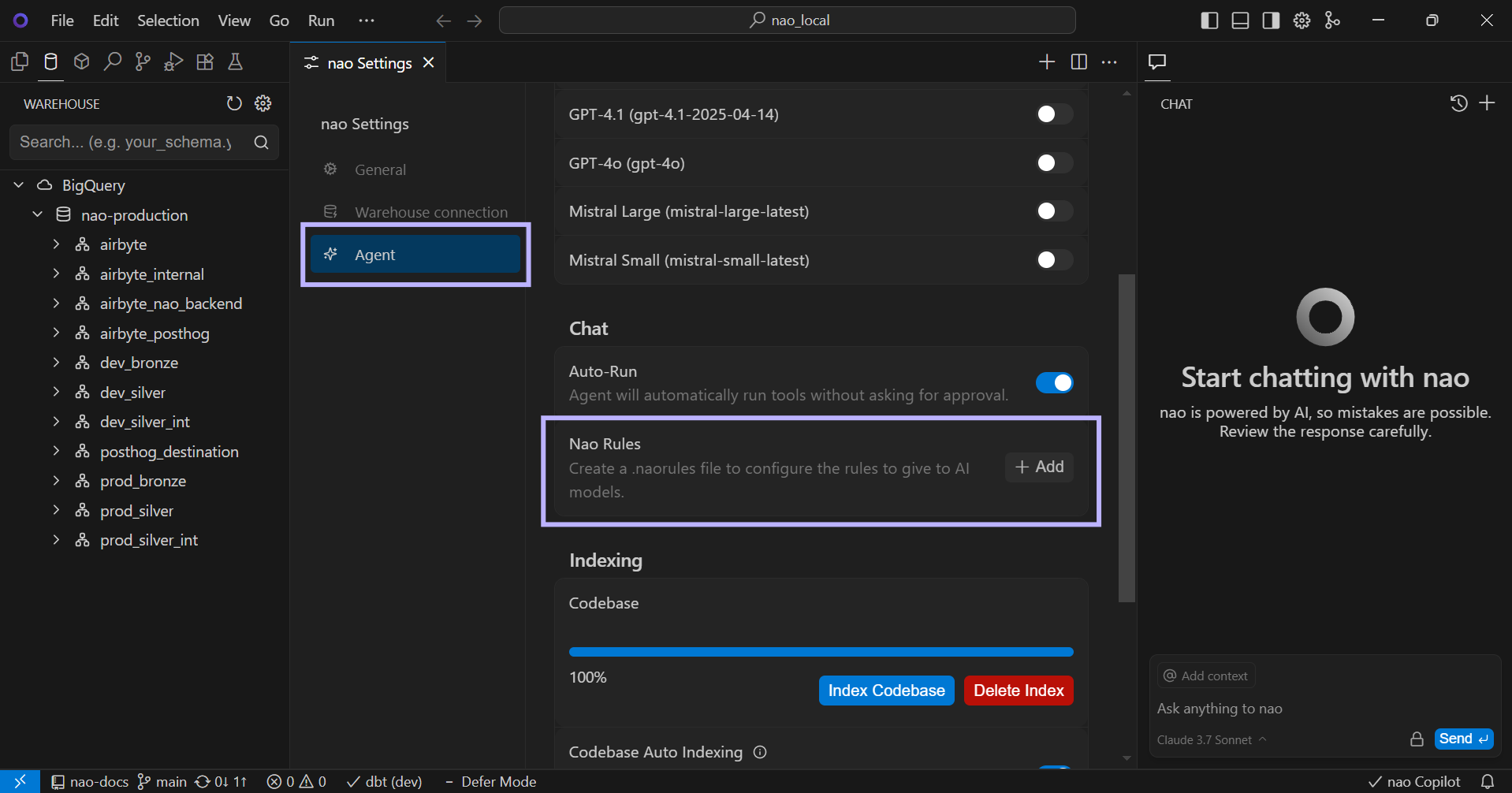Expand the airbyte_posthog schema
Image resolution: width=1512 pixels, height=793 pixels.
(56, 333)
